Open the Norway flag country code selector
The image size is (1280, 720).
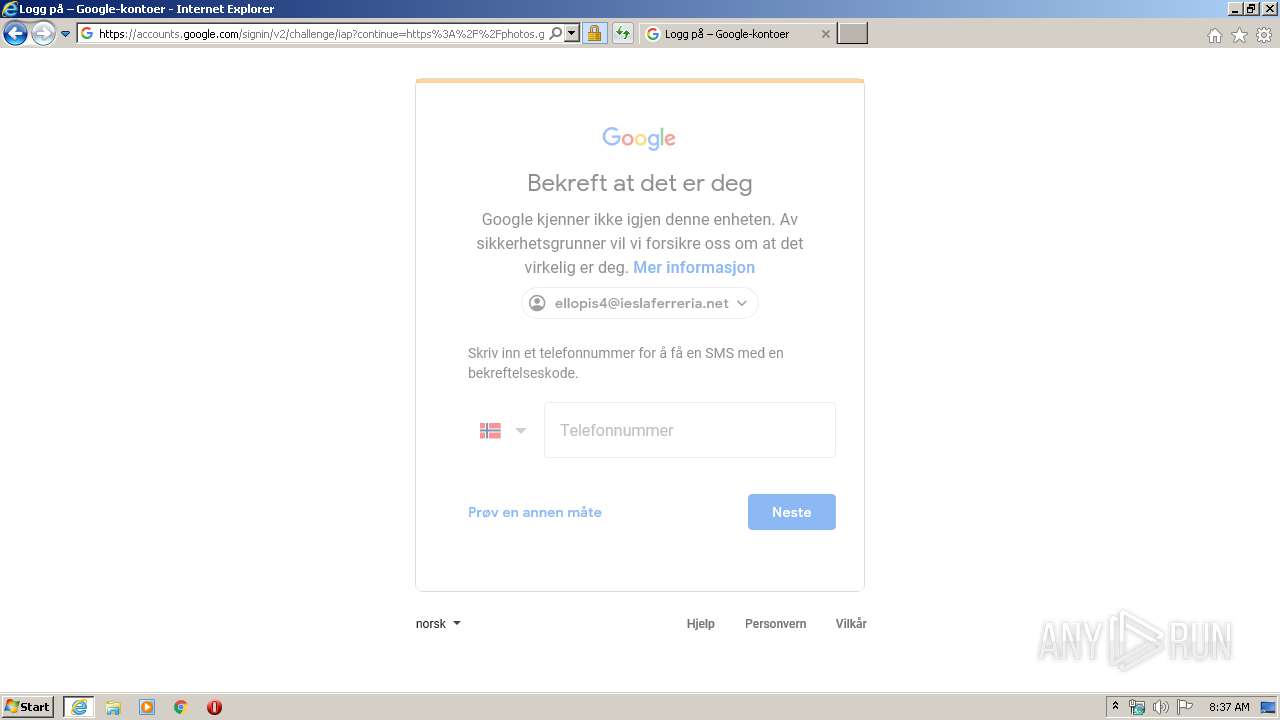(x=502, y=430)
